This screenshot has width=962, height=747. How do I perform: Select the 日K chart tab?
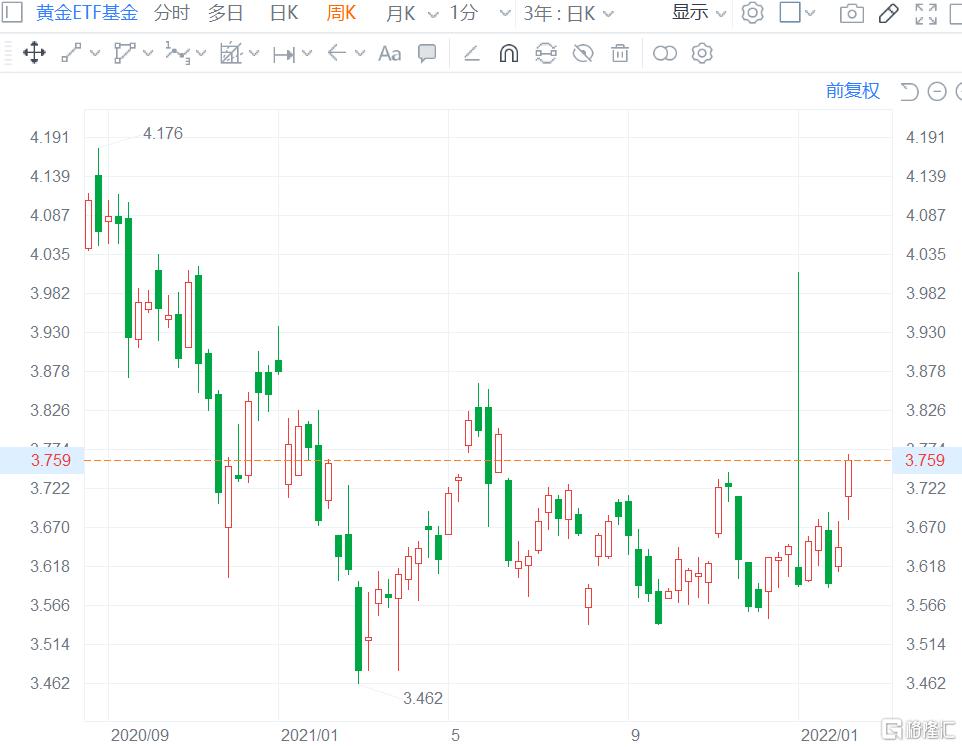coord(283,14)
